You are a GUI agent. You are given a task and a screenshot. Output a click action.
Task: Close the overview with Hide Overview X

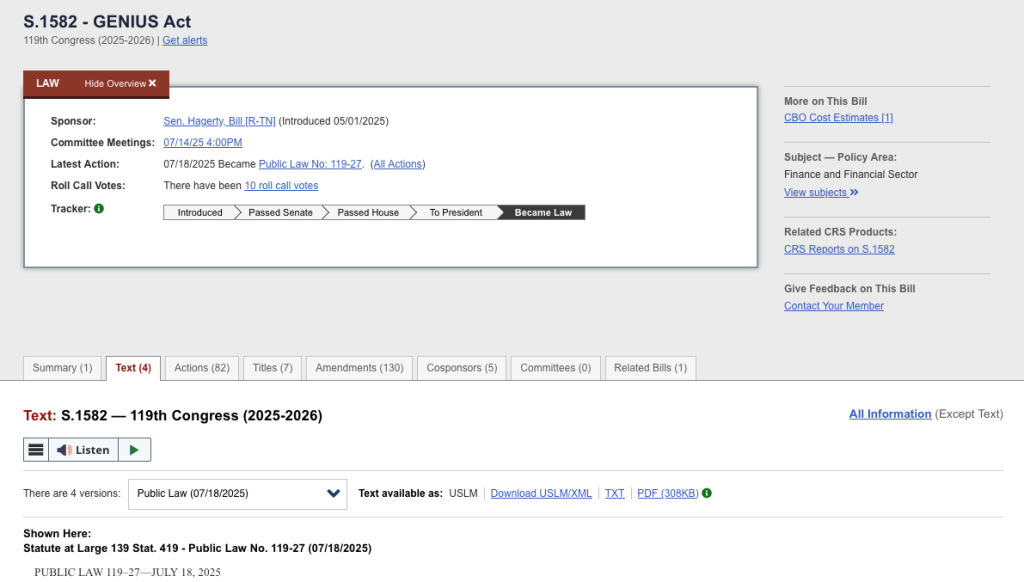pos(120,84)
